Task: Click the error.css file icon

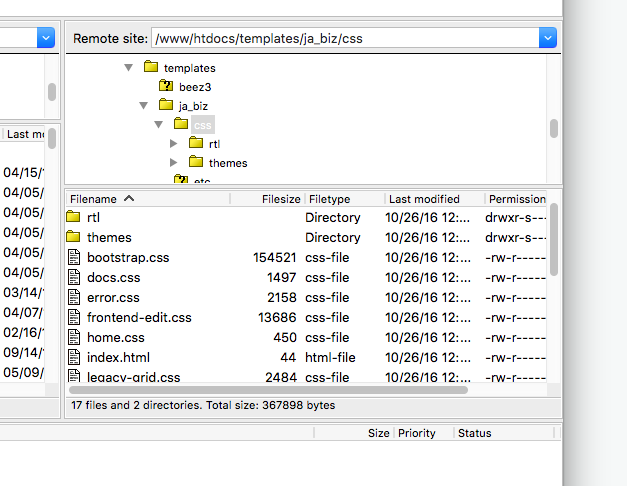Action: [x=73, y=298]
